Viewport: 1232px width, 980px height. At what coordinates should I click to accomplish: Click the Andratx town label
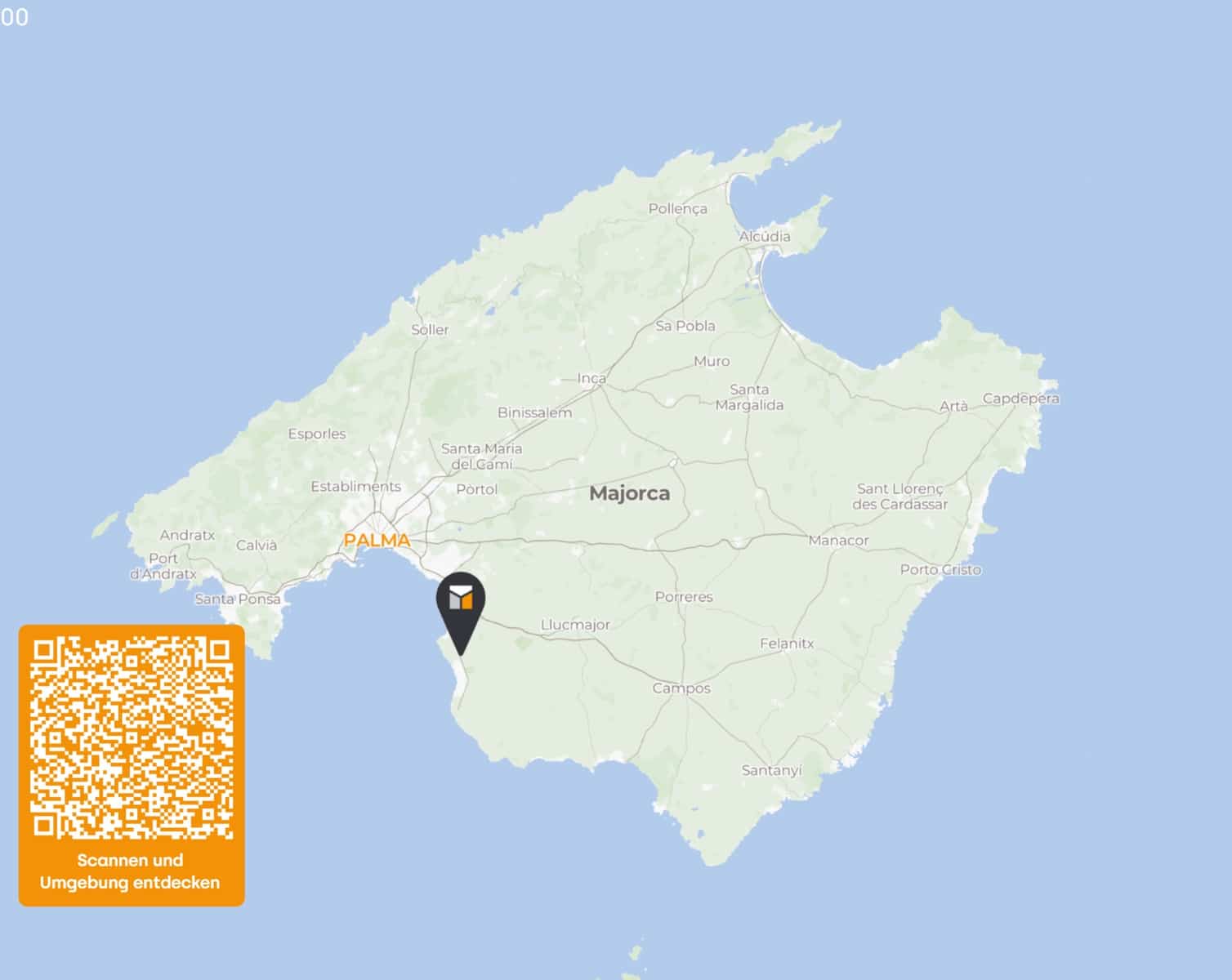pos(187,536)
